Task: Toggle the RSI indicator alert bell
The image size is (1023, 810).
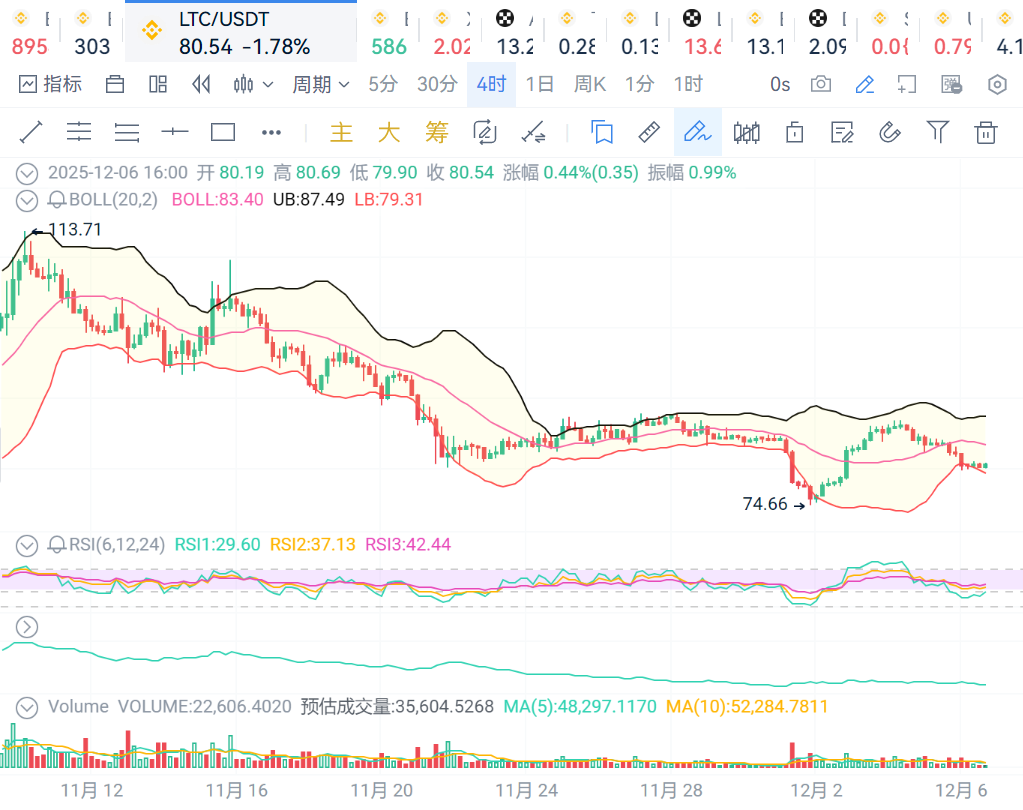Action: (x=57, y=545)
